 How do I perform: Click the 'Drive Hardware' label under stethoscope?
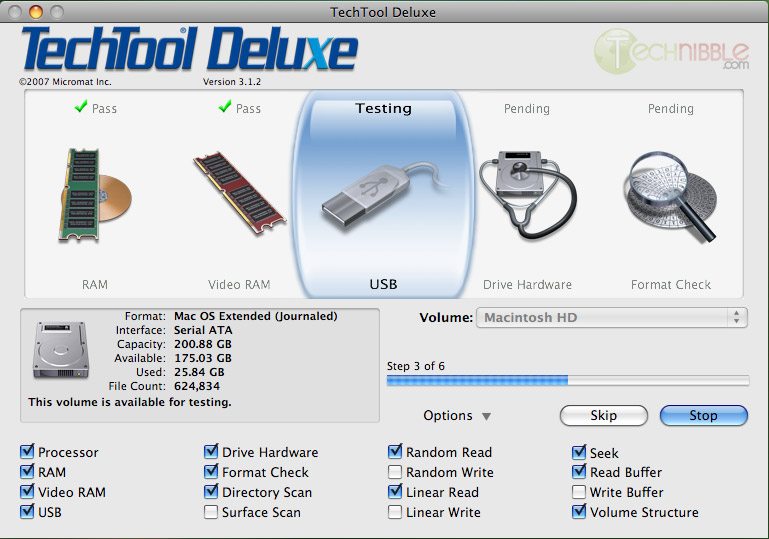pos(527,284)
